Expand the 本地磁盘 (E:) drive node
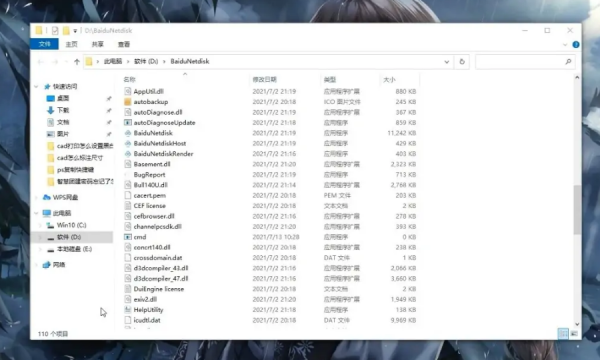This screenshot has height=360, width=600. (41, 249)
